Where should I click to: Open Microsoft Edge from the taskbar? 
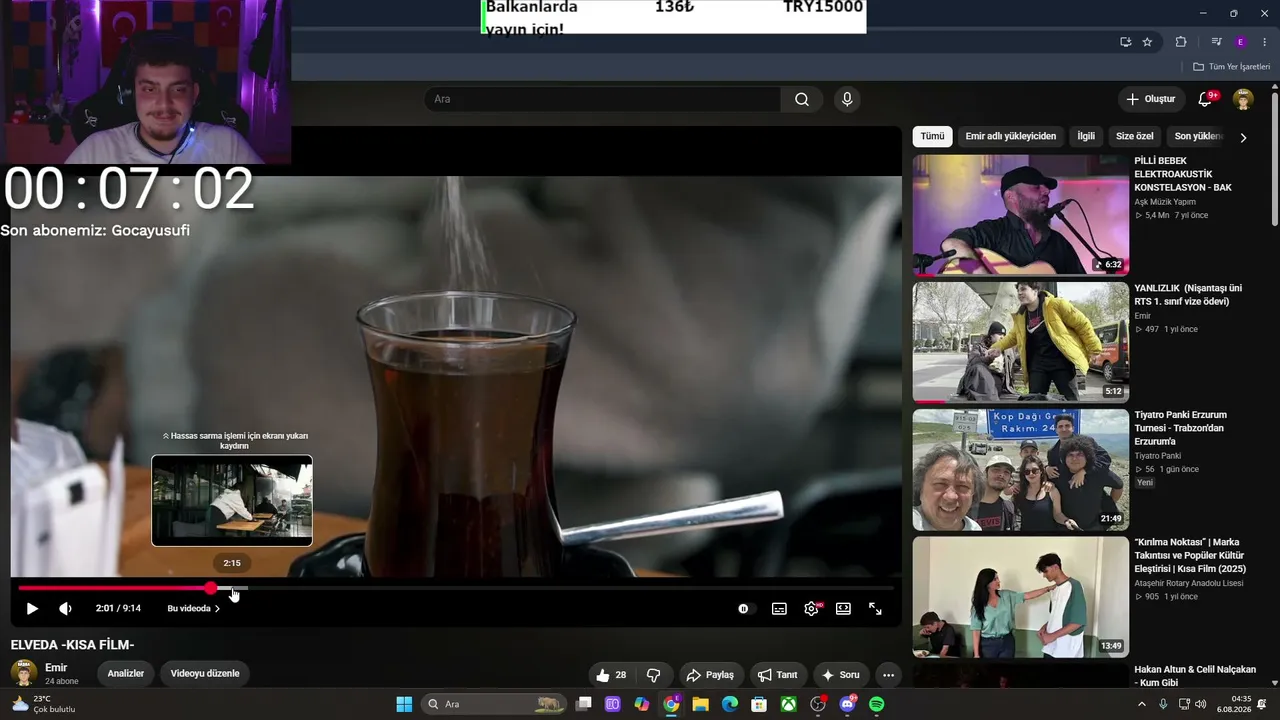(x=730, y=704)
